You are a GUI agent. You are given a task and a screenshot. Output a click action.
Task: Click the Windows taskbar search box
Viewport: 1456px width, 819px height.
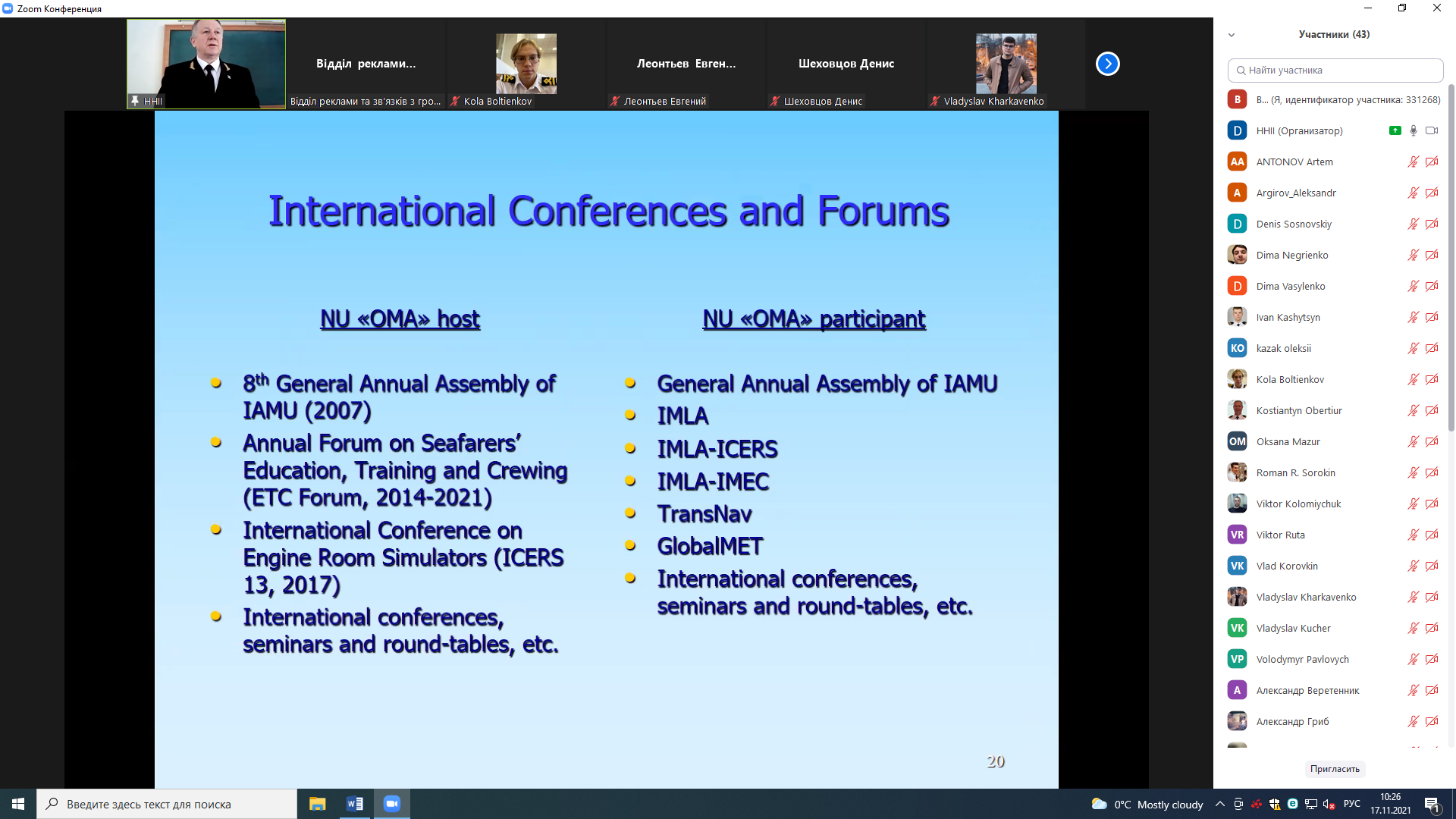[x=167, y=804]
